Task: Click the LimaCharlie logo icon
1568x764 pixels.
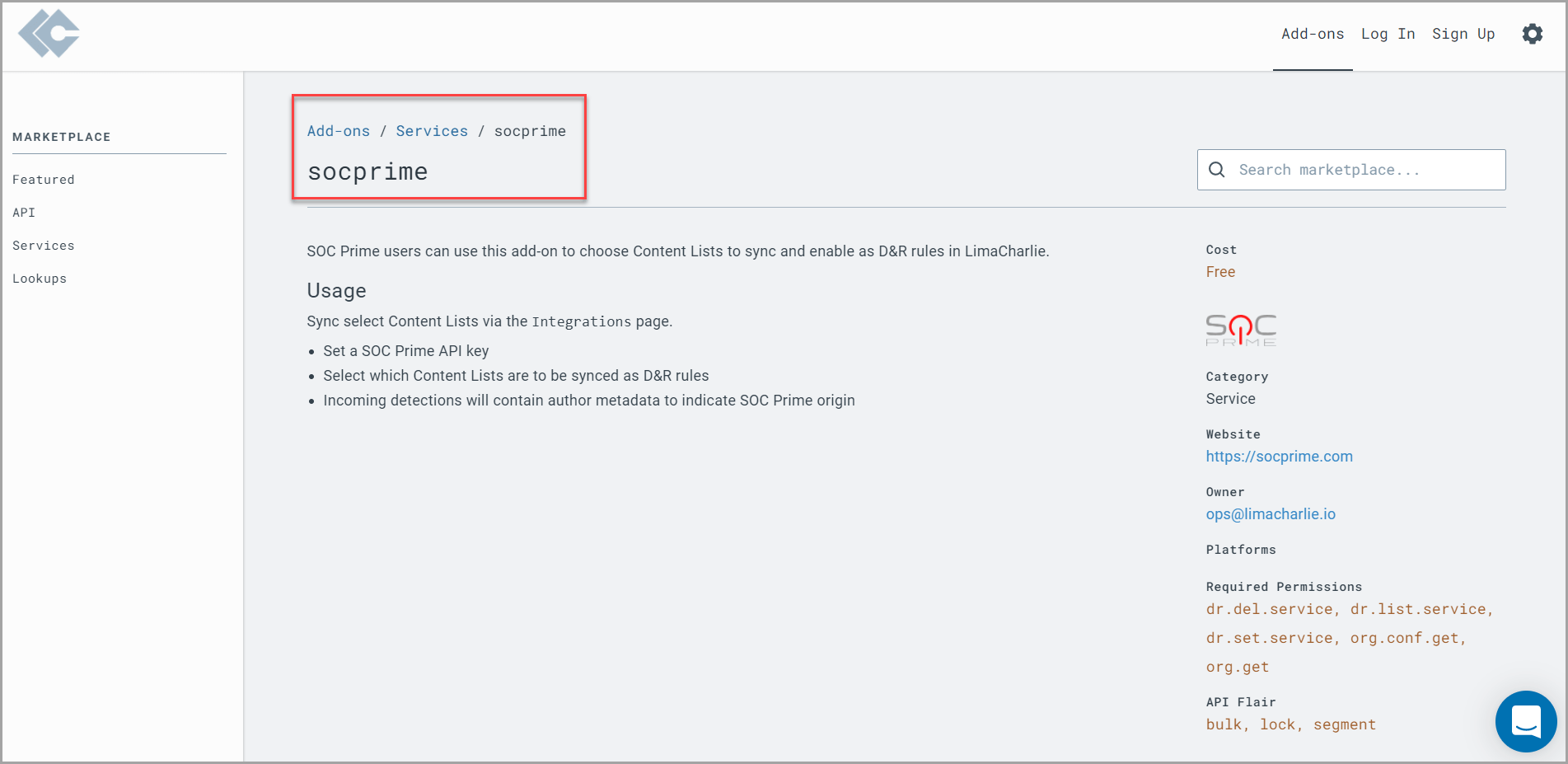Action: (x=49, y=34)
